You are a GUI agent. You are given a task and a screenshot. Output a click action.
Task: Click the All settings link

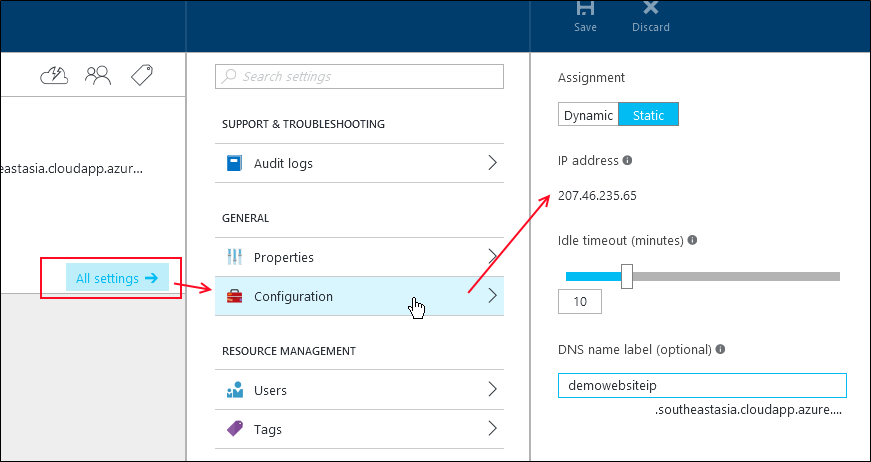tap(117, 278)
